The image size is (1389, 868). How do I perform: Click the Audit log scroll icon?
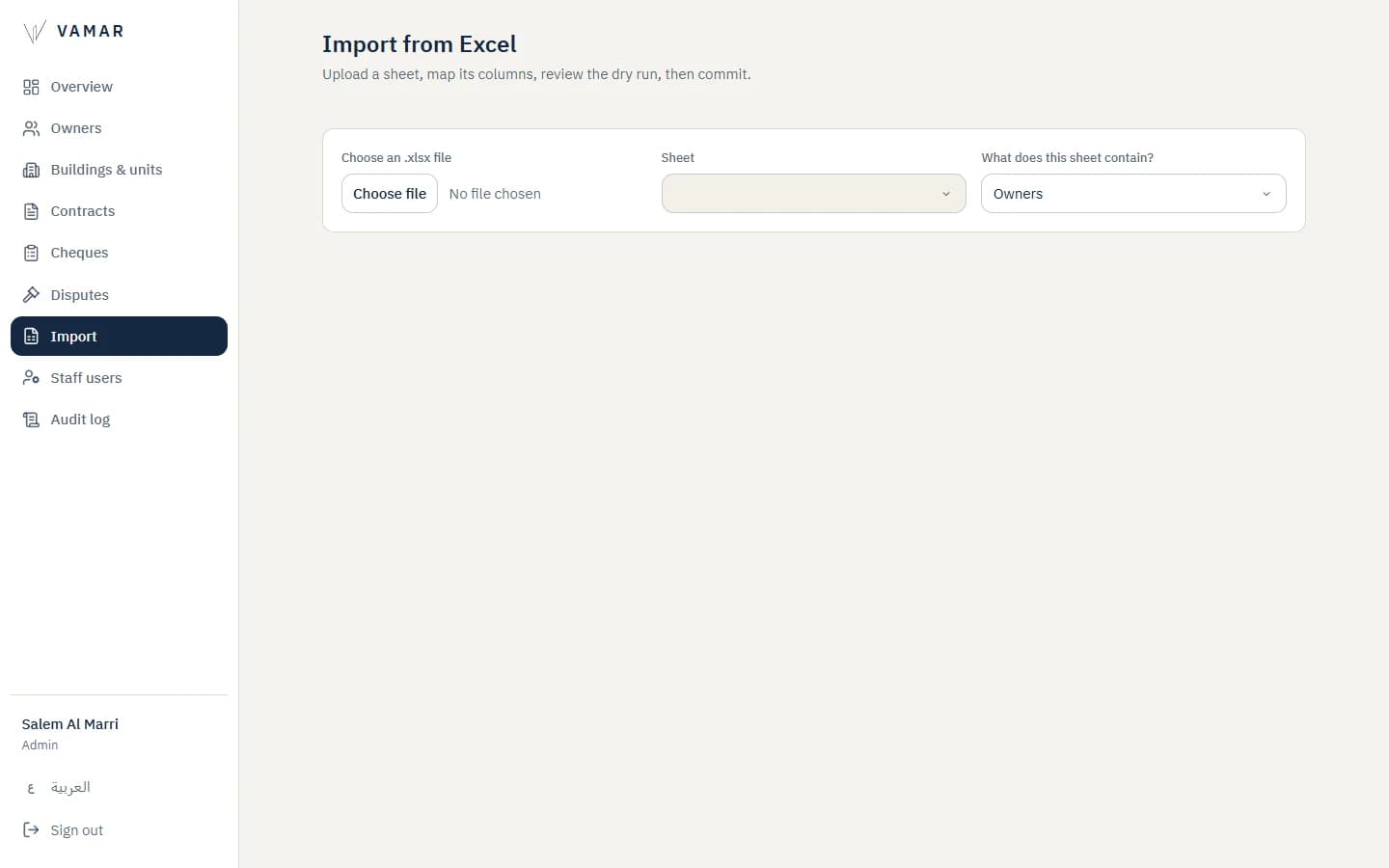(31, 420)
